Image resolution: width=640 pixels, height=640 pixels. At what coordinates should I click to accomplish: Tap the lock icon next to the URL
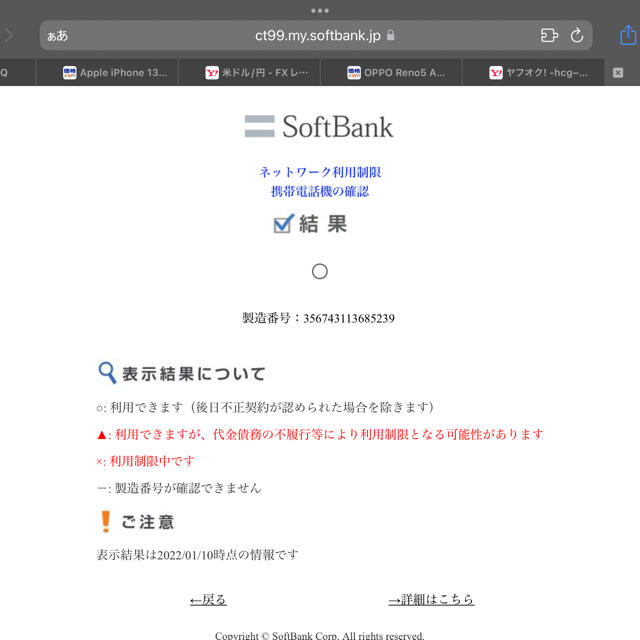point(391,35)
